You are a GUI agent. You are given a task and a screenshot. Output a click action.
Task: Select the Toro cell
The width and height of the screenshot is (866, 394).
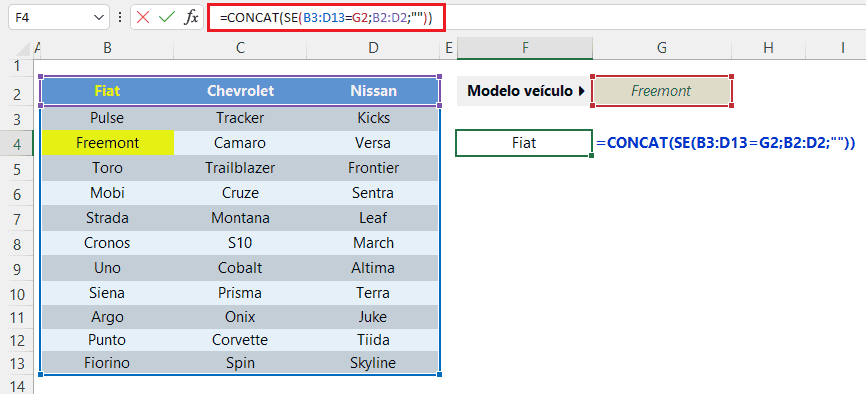108,168
